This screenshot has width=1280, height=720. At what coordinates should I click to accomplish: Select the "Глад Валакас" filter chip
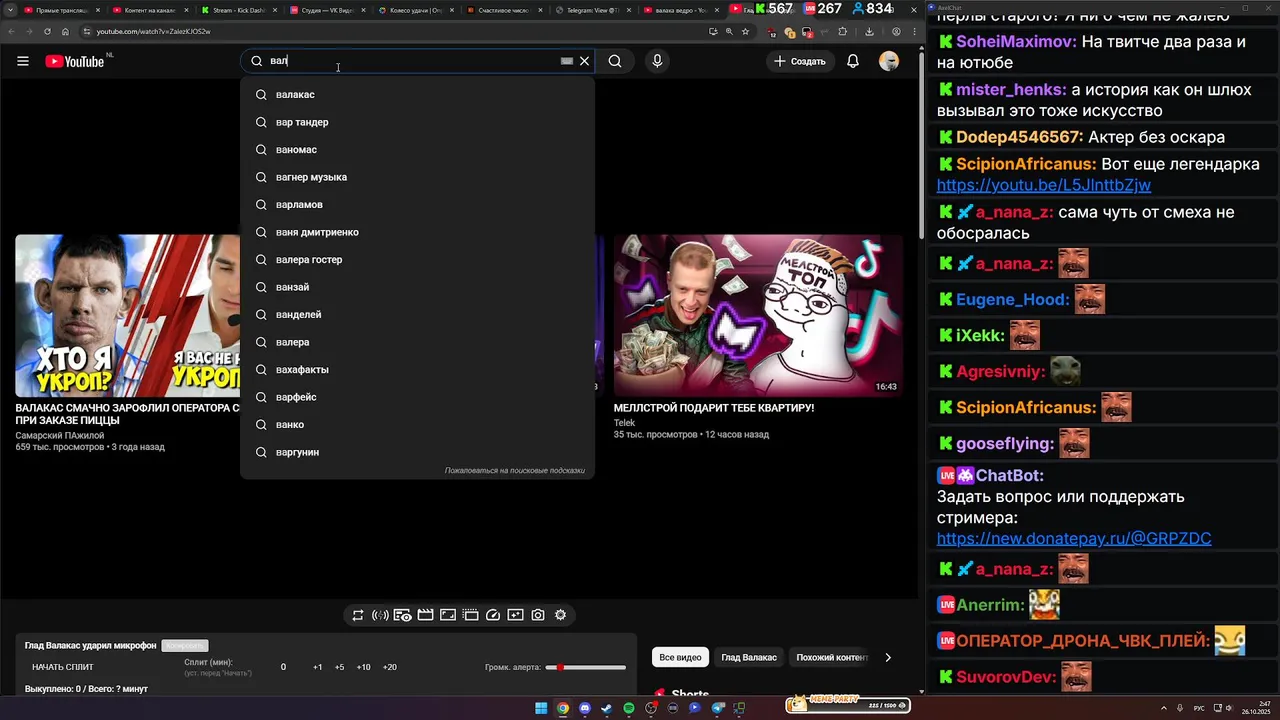click(x=749, y=657)
